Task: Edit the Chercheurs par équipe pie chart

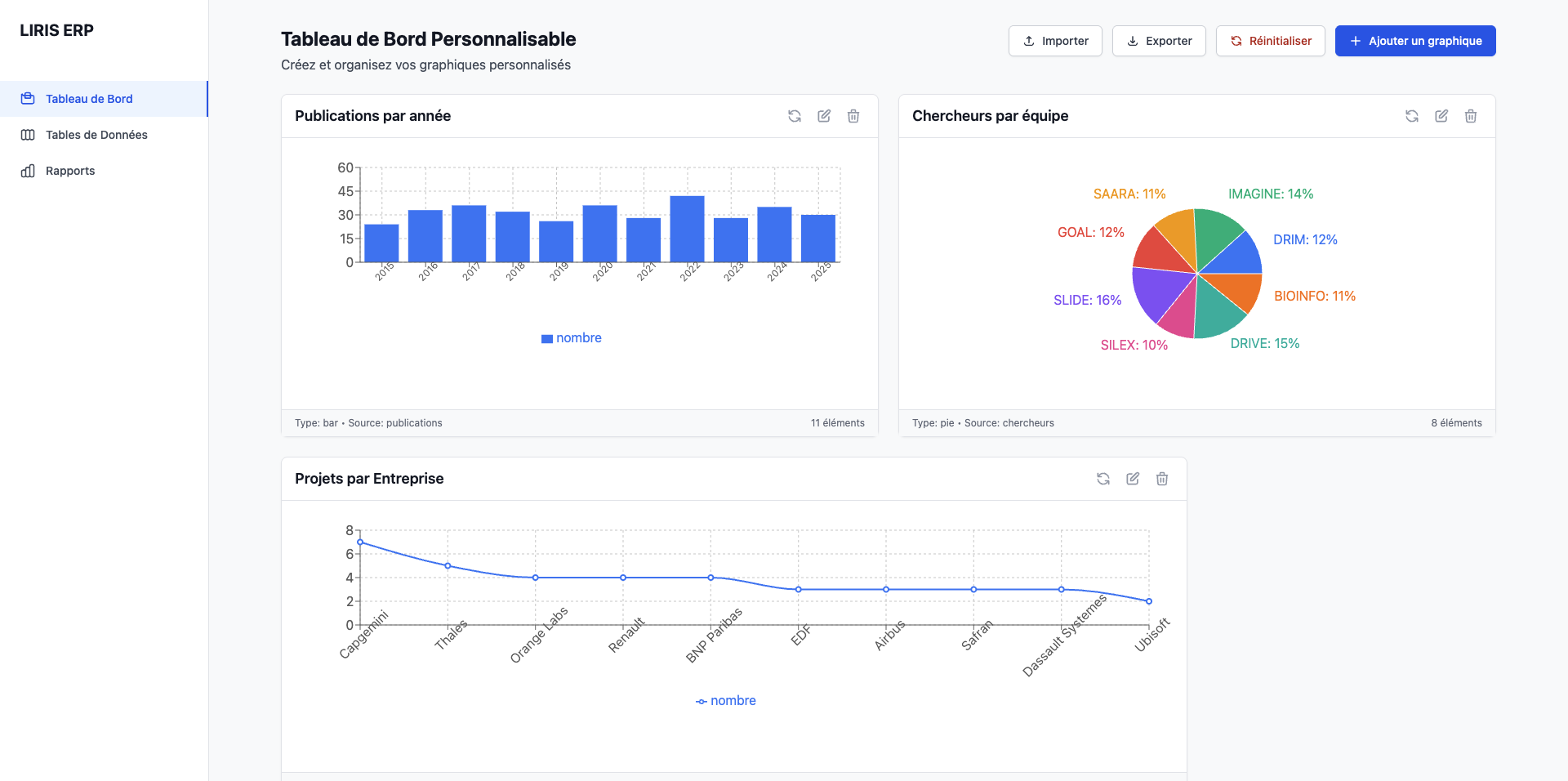Action: (1441, 116)
